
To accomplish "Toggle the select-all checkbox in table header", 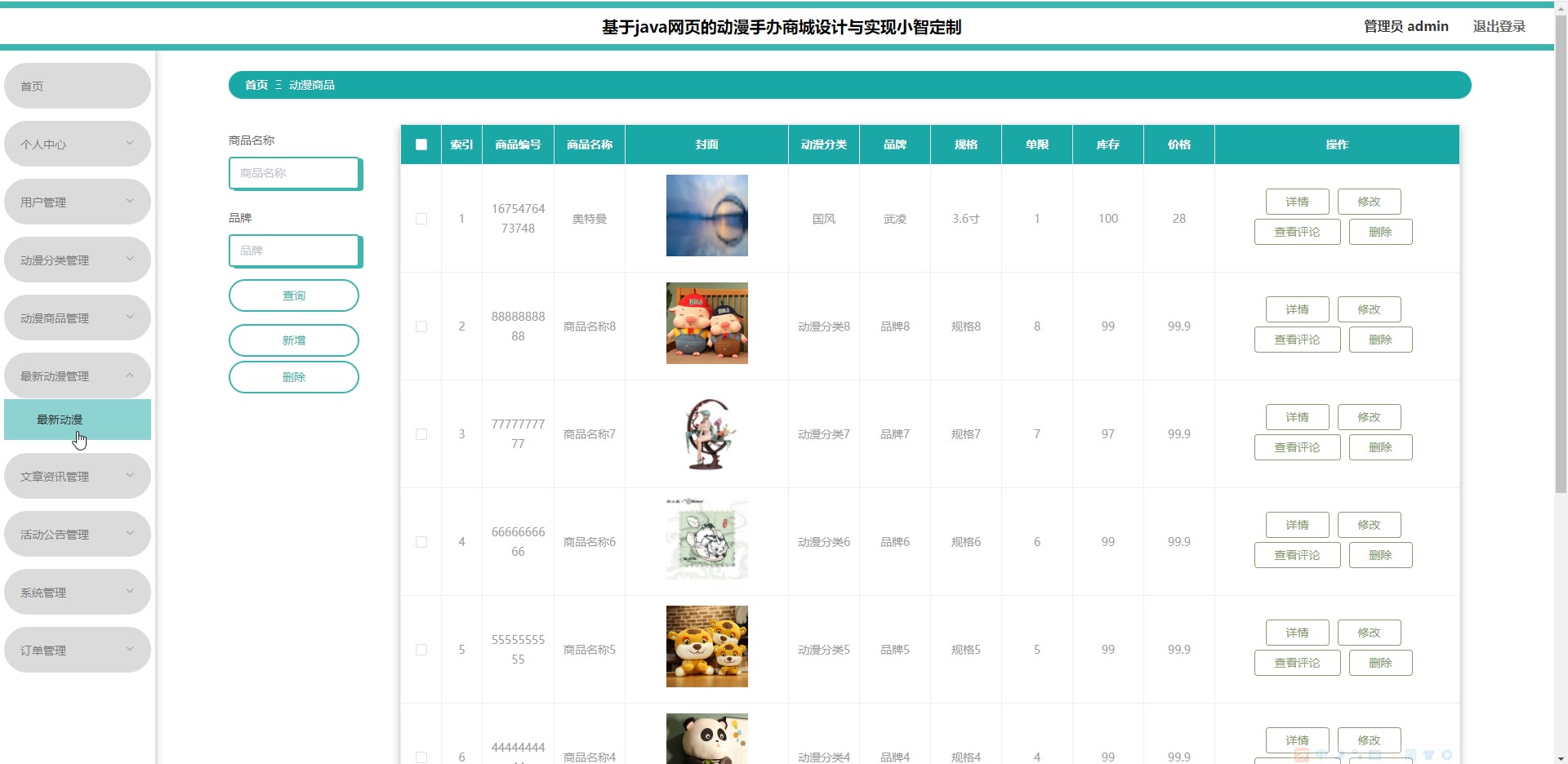I will click(x=421, y=144).
